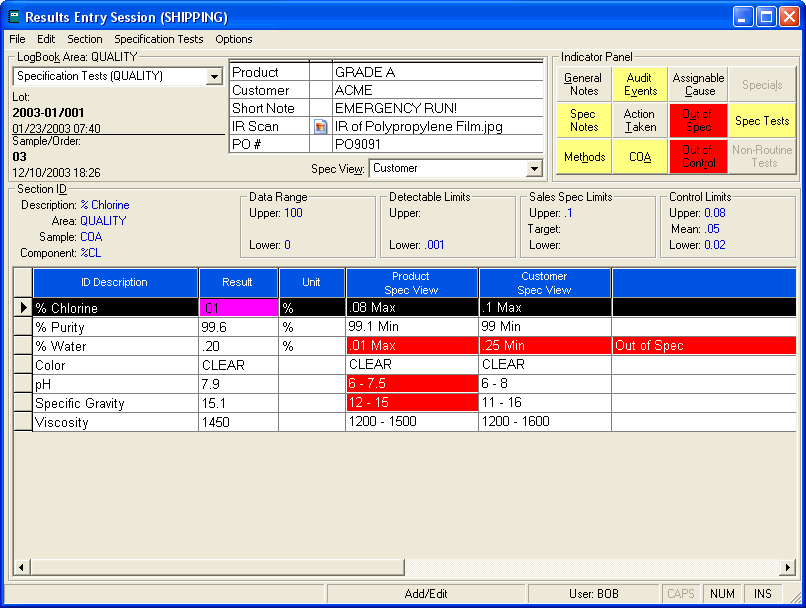The width and height of the screenshot is (806, 608).
Task: Select the % Water row selector box
Action: (x=23, y=346)
